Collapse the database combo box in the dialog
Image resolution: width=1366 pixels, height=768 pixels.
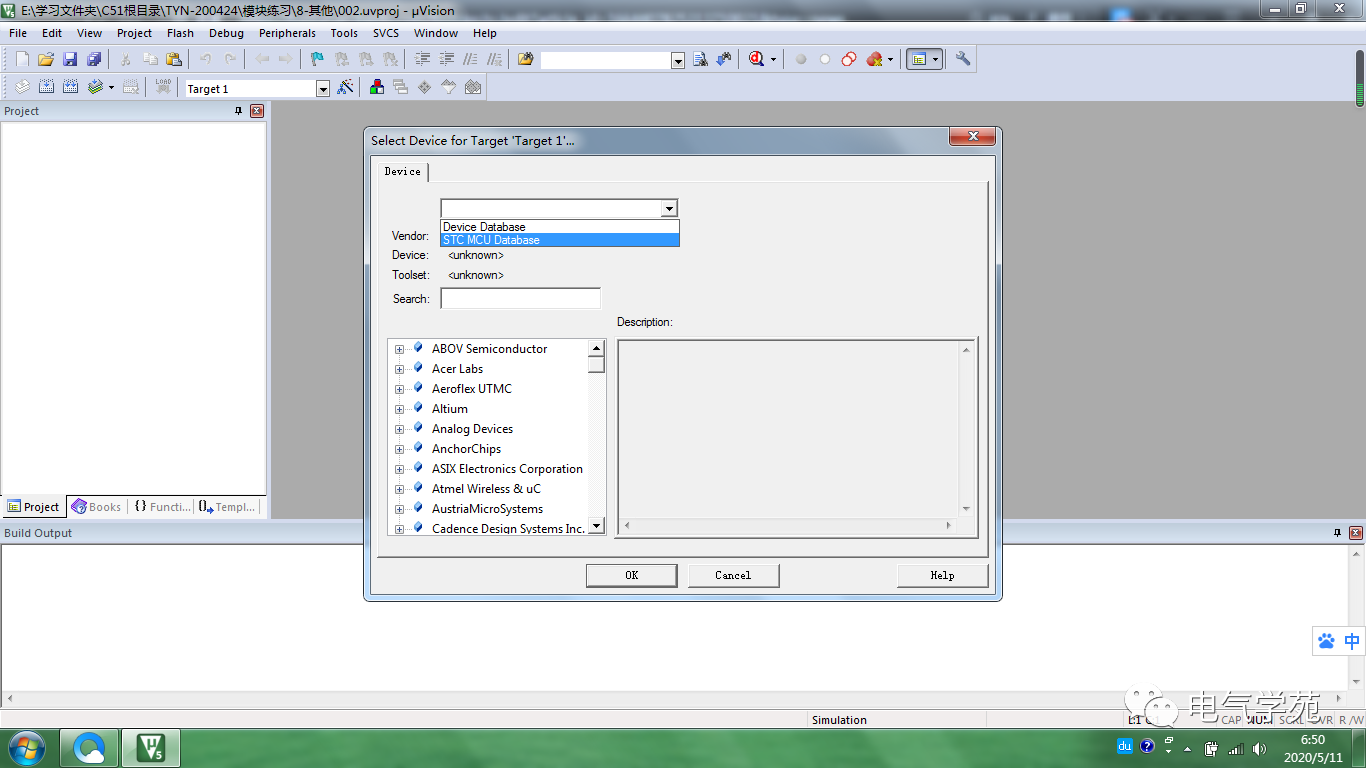(x=669, y=208)
